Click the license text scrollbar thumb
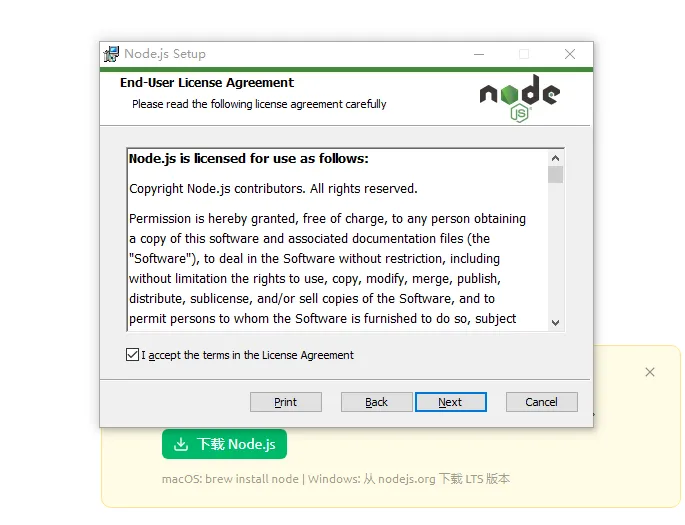685x525 pixels. pos(555,174)
